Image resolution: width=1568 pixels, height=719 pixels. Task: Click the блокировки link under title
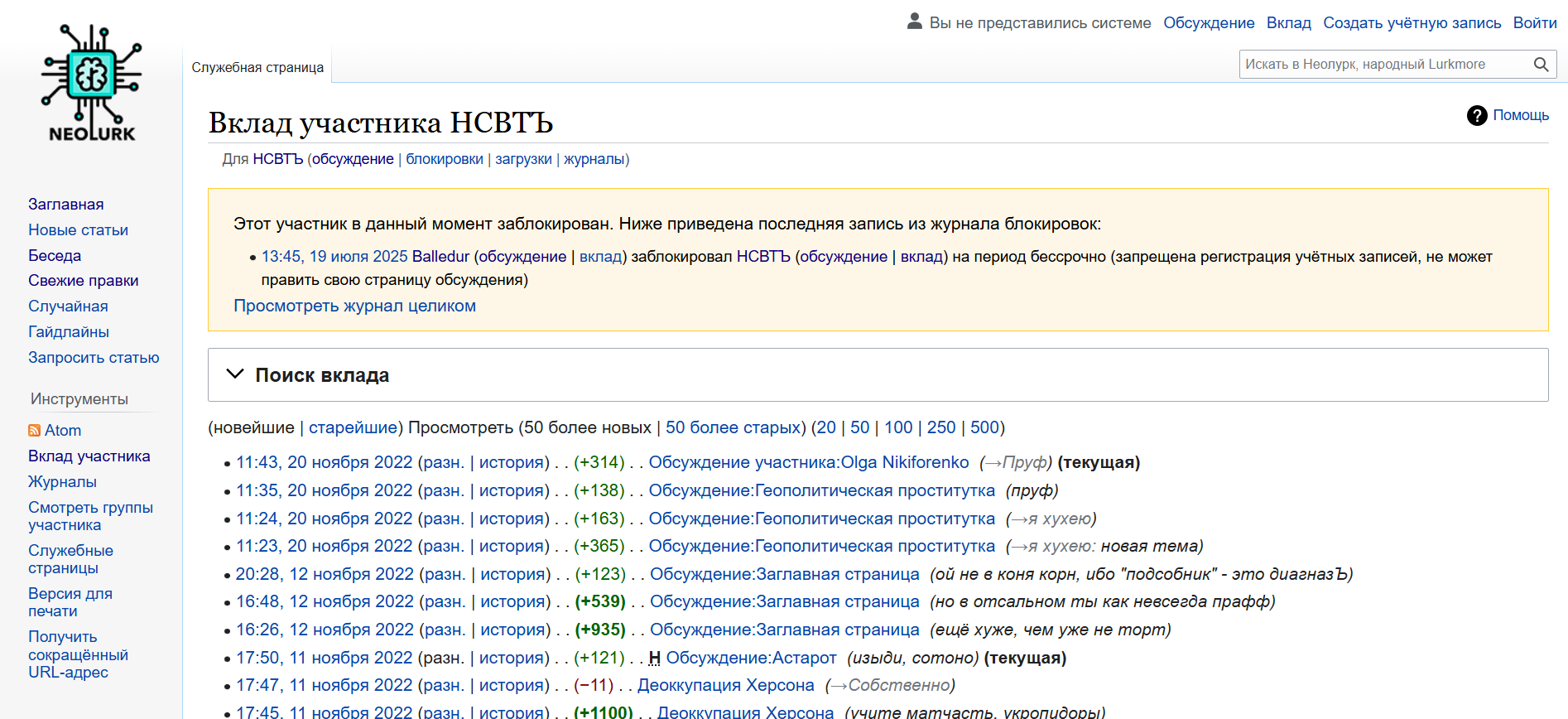pyautogui.click(x=444, y=159)
